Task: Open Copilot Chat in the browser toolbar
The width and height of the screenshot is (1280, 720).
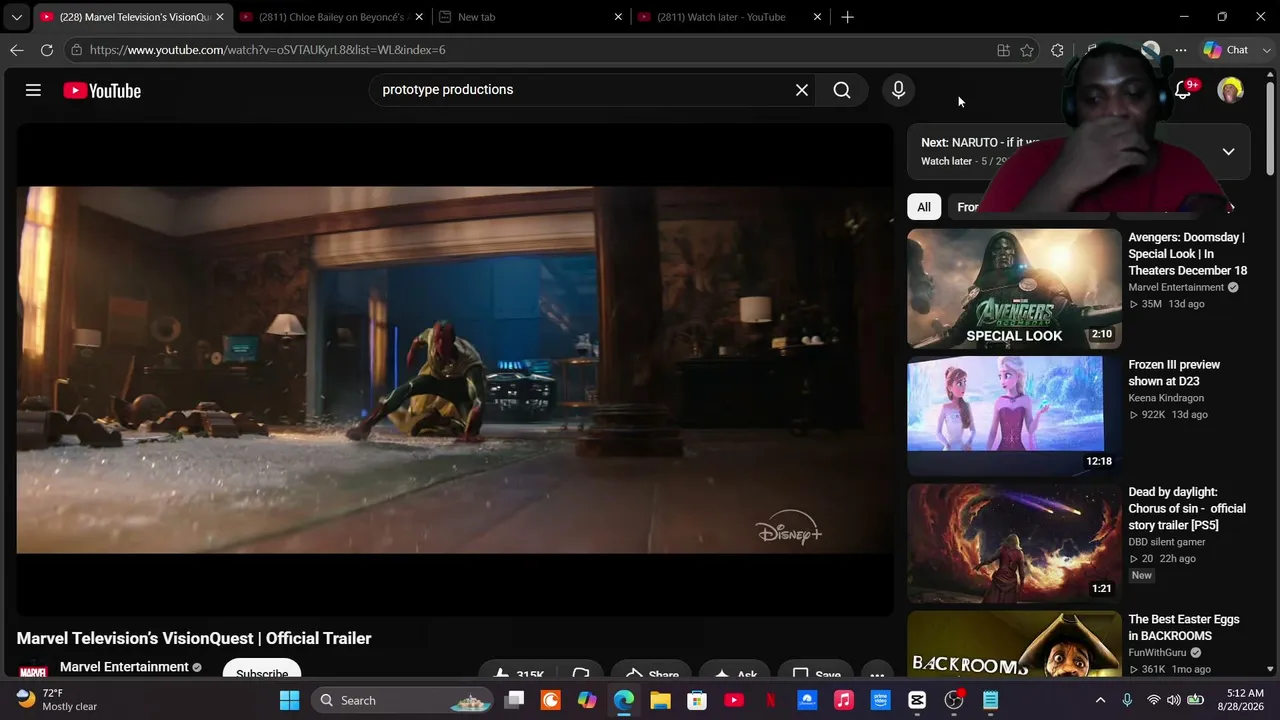Action: point(1226,50)
